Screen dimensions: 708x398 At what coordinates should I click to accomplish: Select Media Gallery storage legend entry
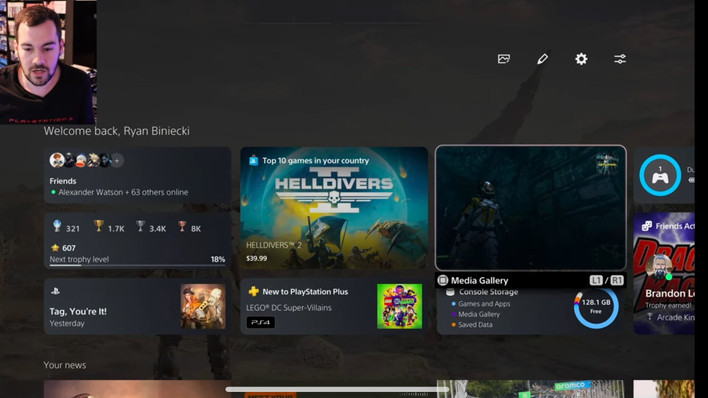[475, 314]
